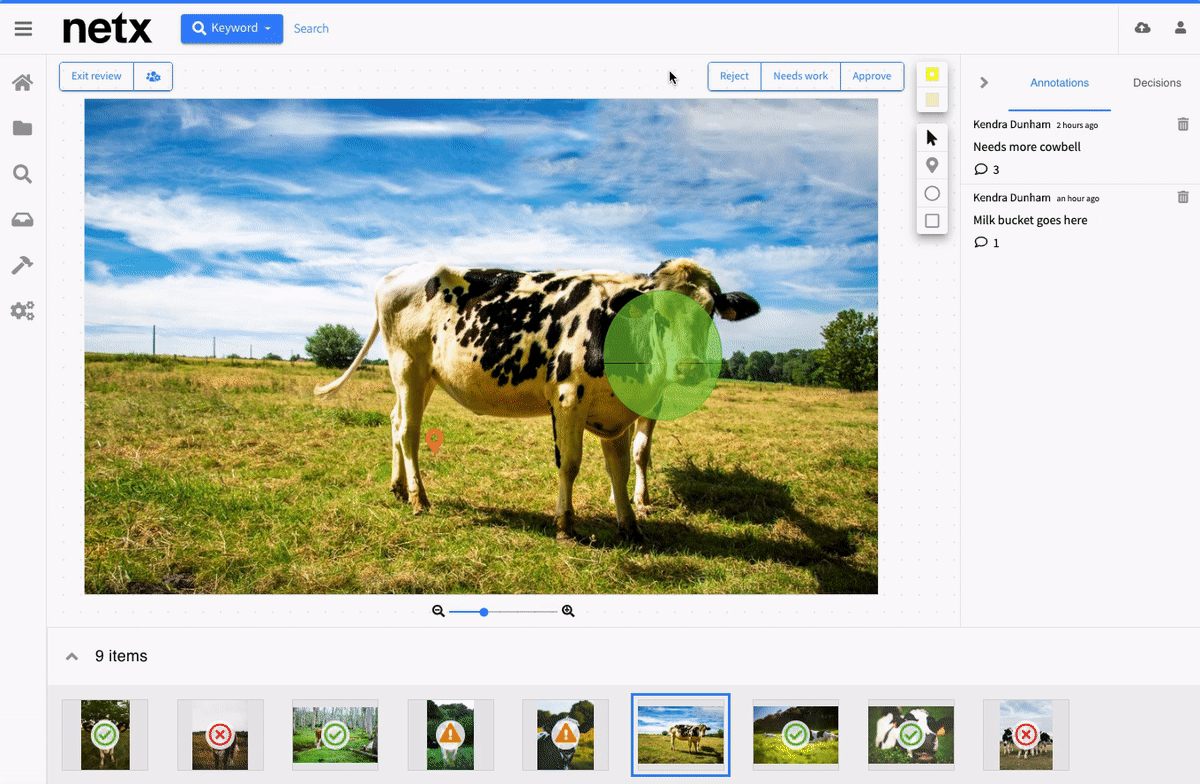Click the upload cloud icon
Screen dimensions: 1200x784
coord(1142,28)
